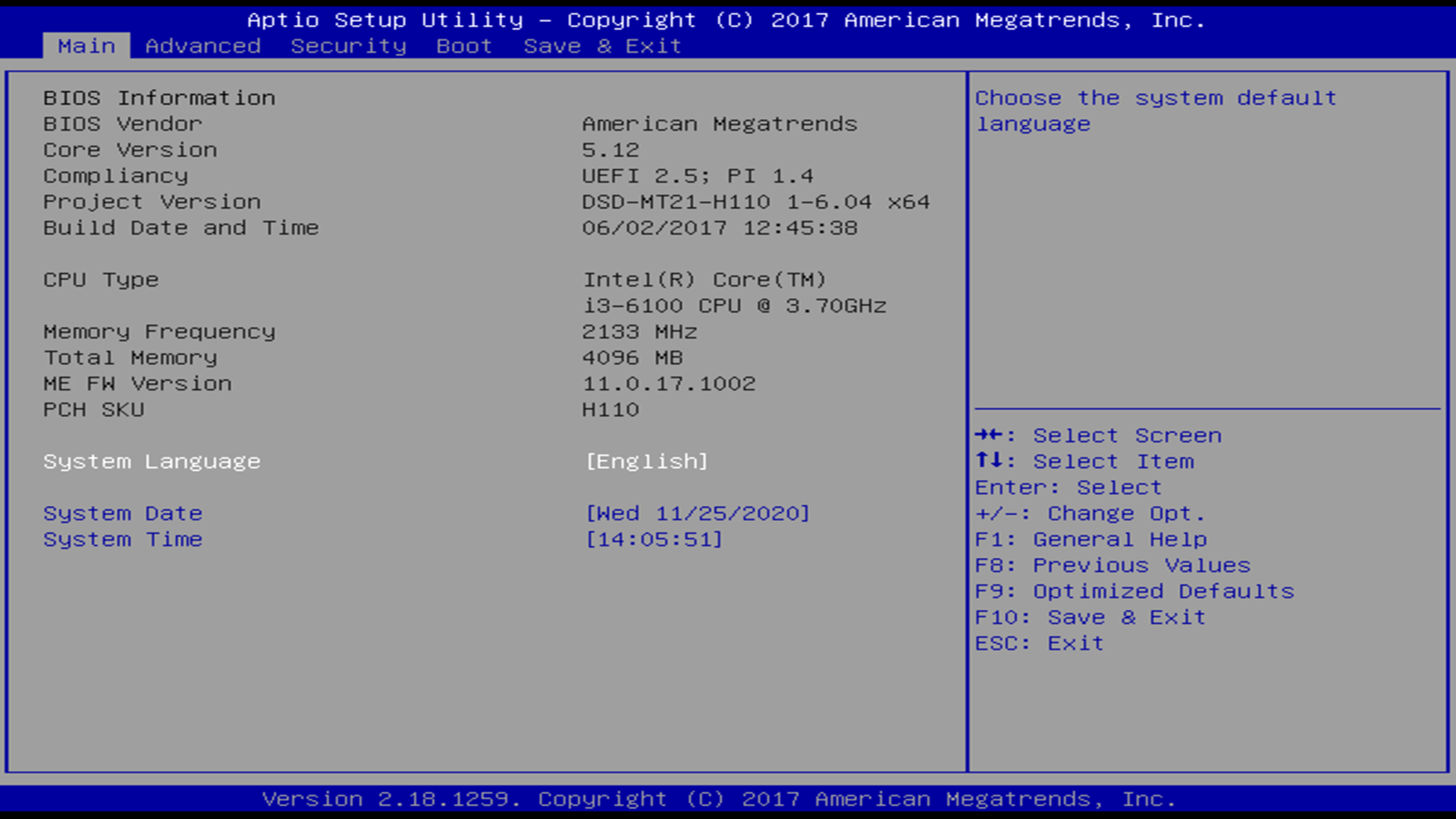Click the ESC: Exit hint

[1039, 643]
